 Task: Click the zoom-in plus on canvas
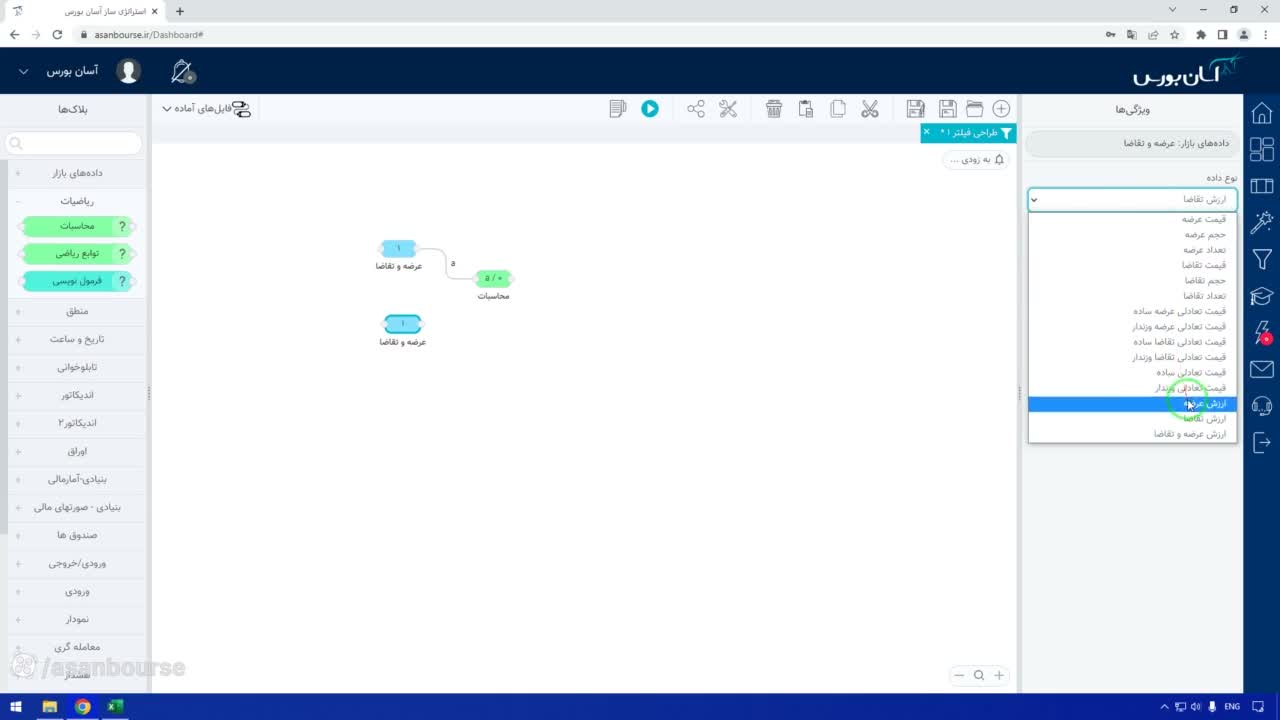[x=998, y=676]
